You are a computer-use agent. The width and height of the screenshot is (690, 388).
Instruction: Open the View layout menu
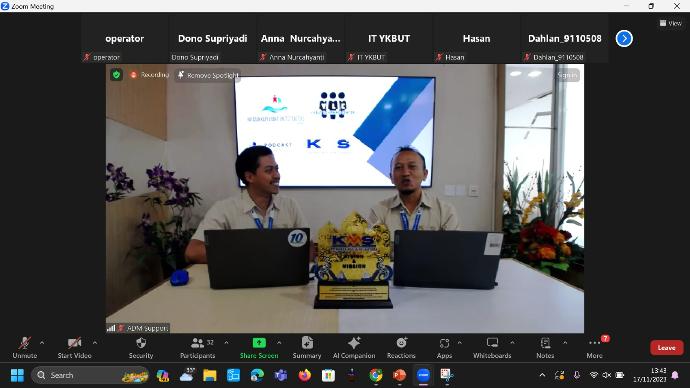point(671,23)
